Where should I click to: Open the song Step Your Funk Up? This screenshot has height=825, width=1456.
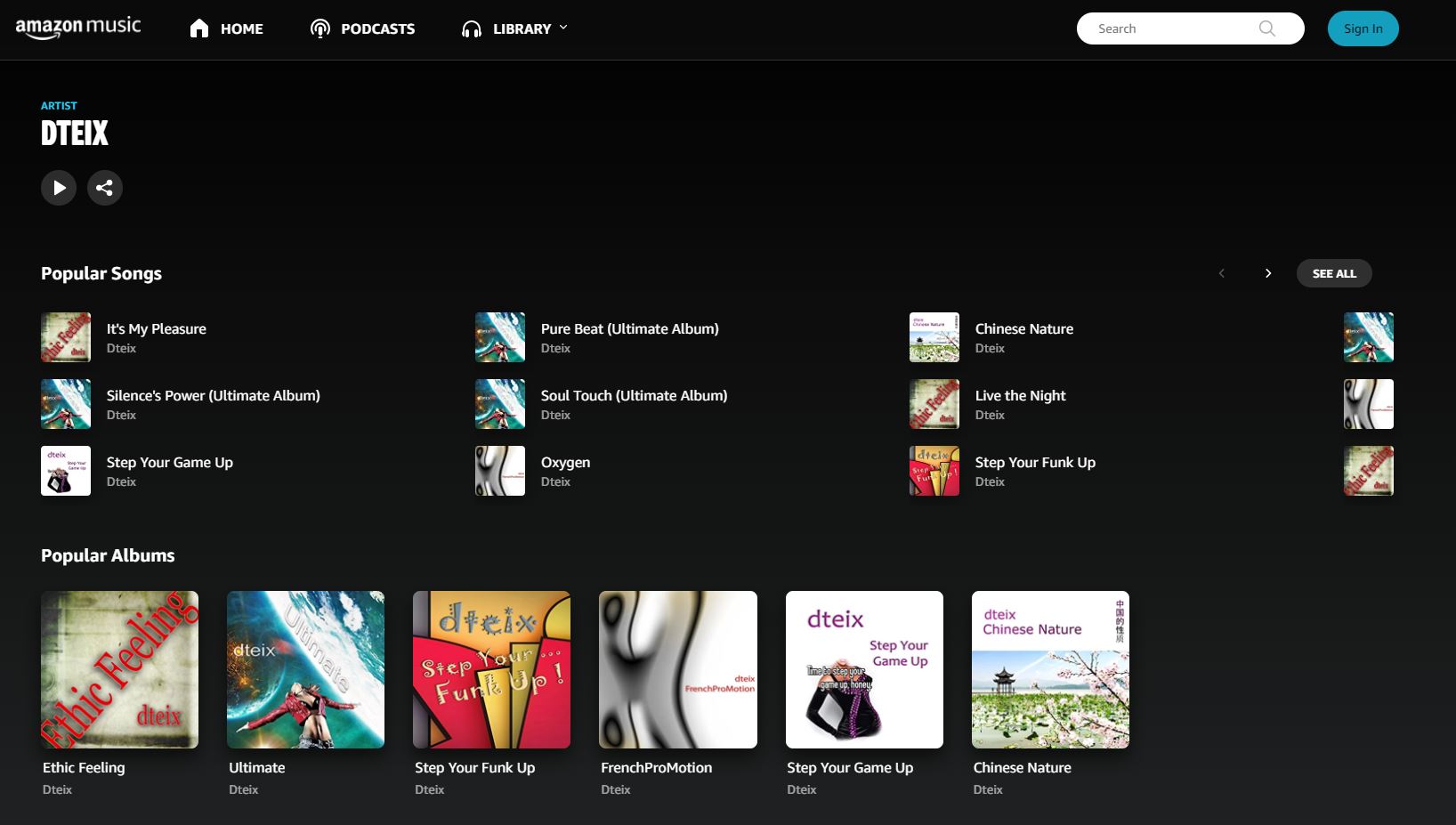1036,462
